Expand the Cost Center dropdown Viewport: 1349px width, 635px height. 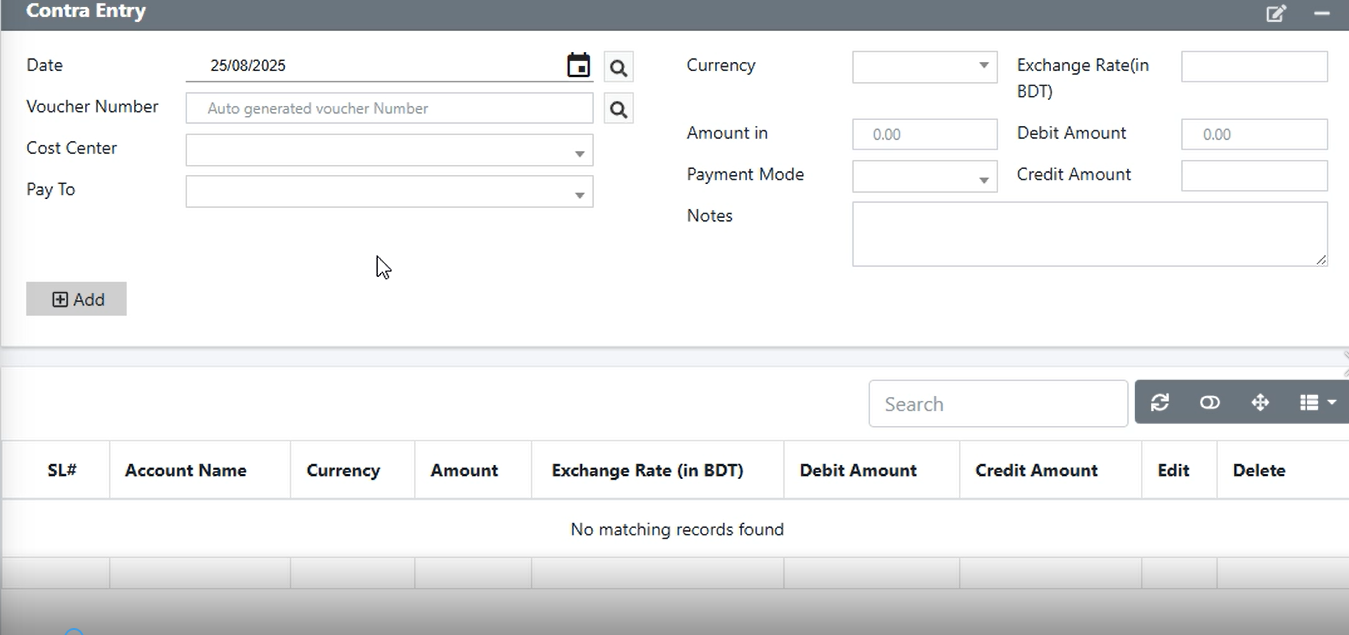389,151
